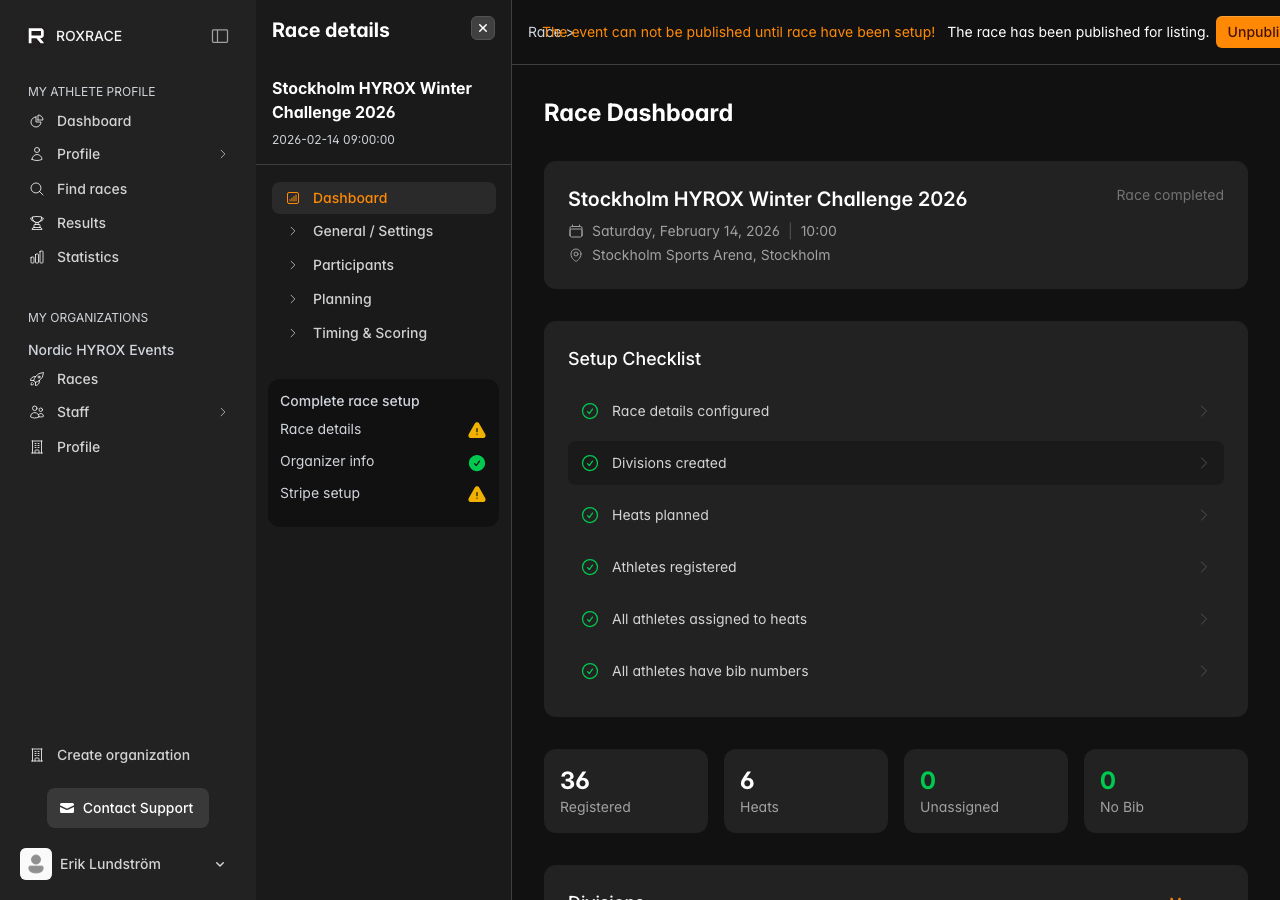Expand the athlete Profile submenu chevron

click(223, 154)
